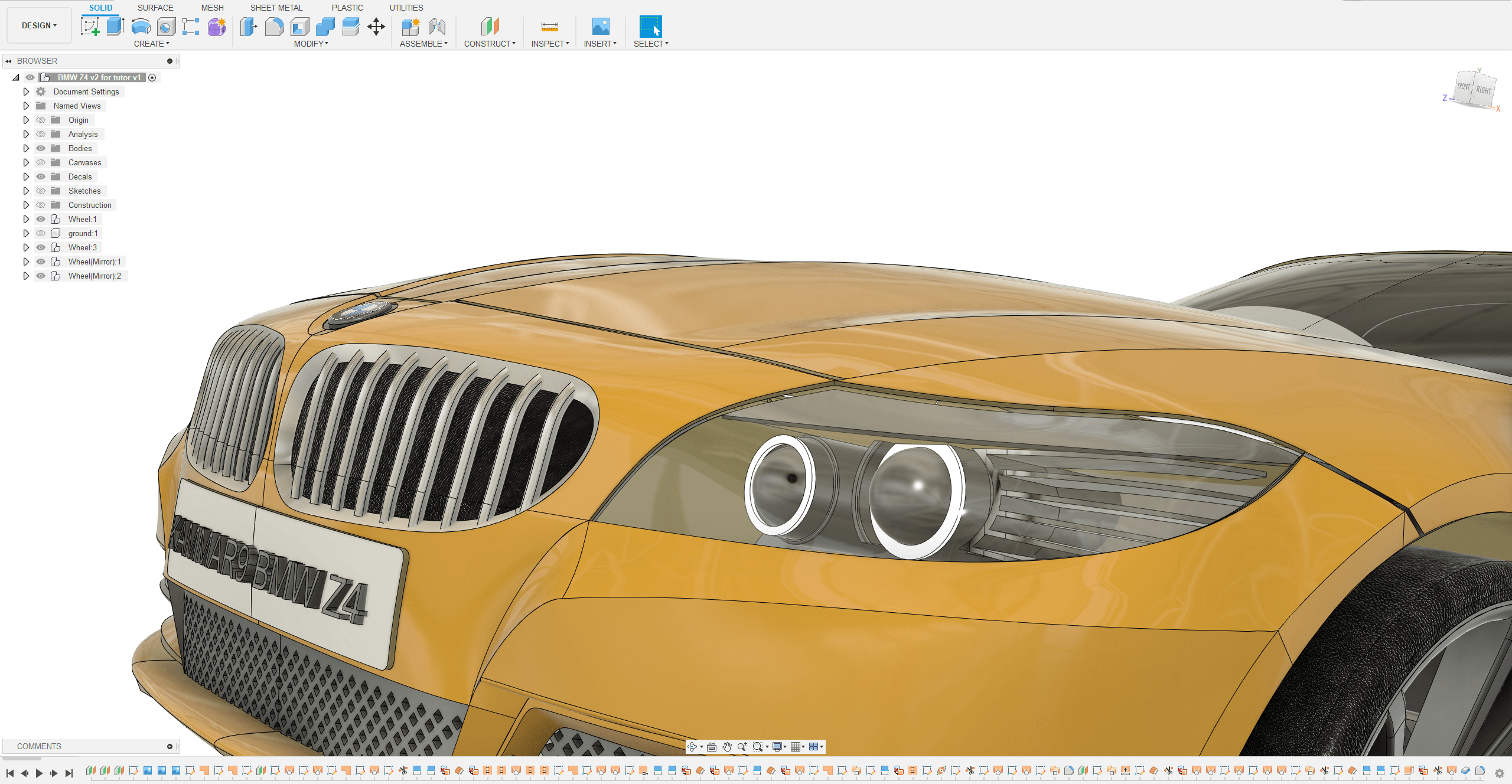Open timeline settings gear

click(1499, 773)
